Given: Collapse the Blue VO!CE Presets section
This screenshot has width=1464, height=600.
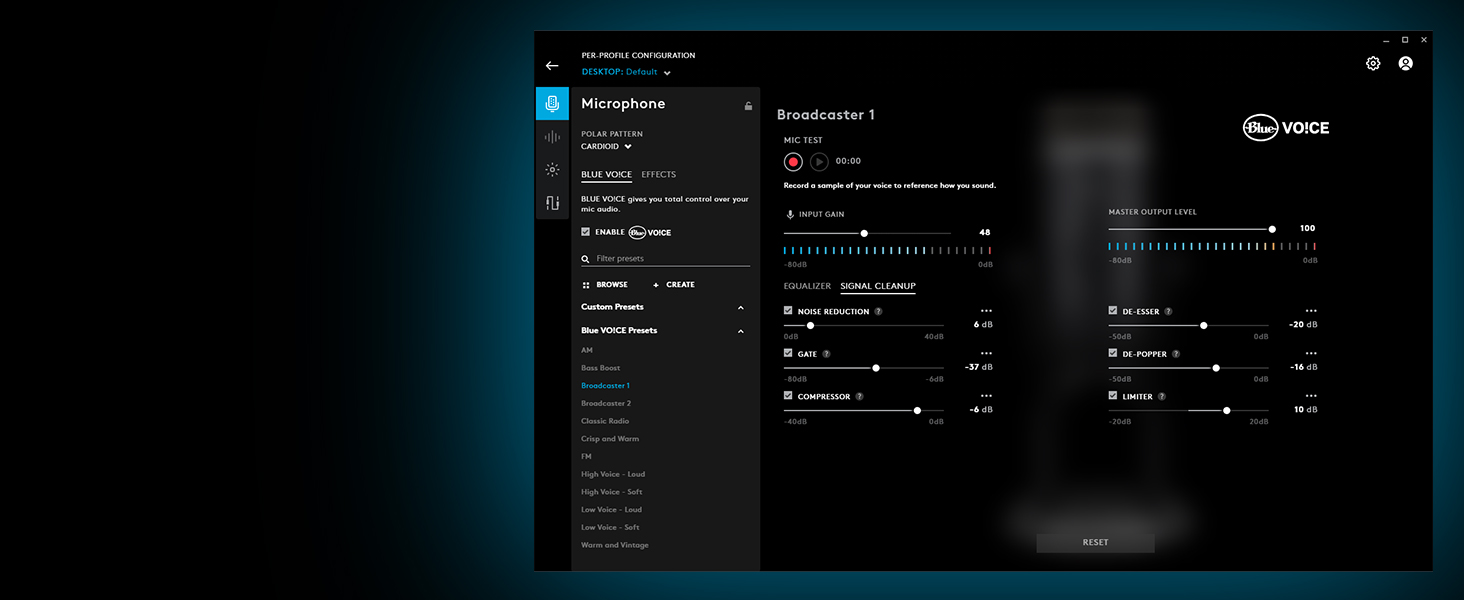Looking at the screenshot, I should coord(741,331).
